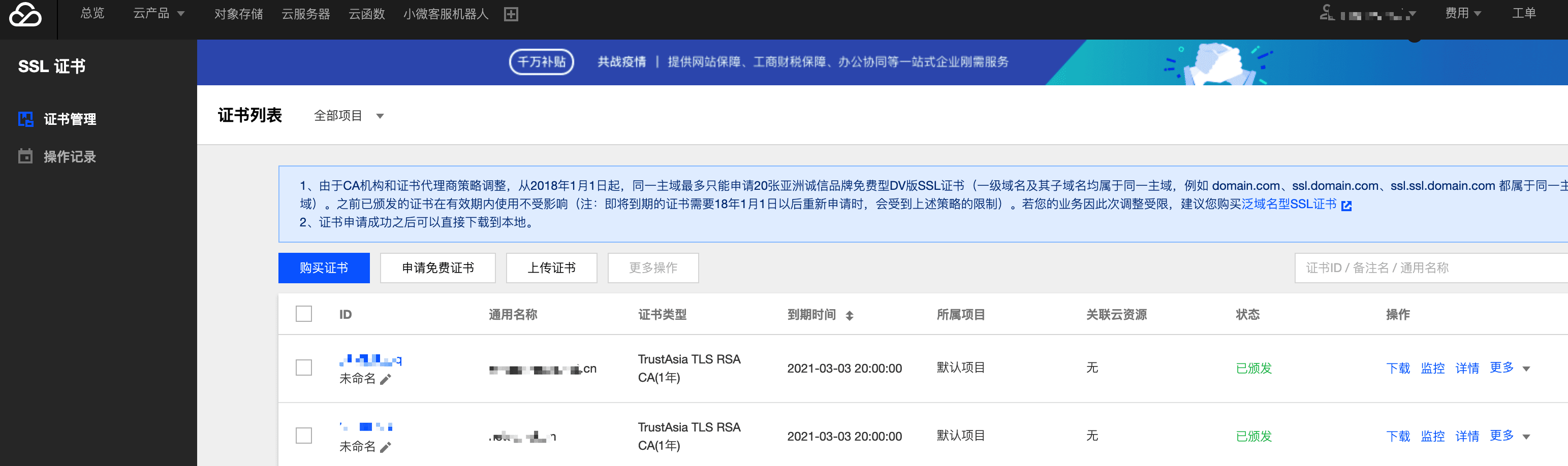This screenshot has height=466, width=1568.
Task: Click the 共战疫情 banner text
Action: (x=621, y=61)
